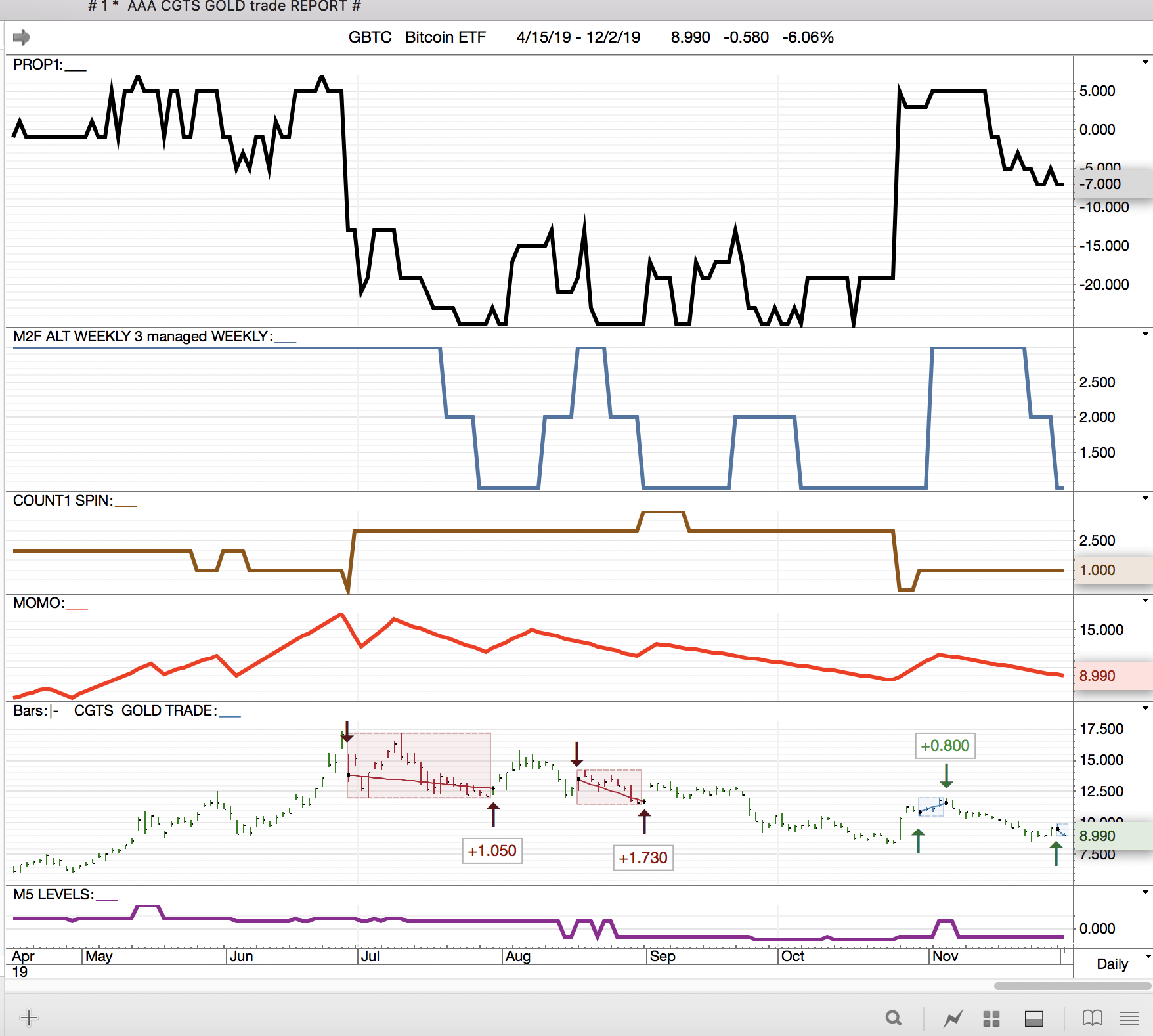Click the GBTC ticker symbol
The width and height of the screenshot is (1153, 1036).
coord(370,37)
